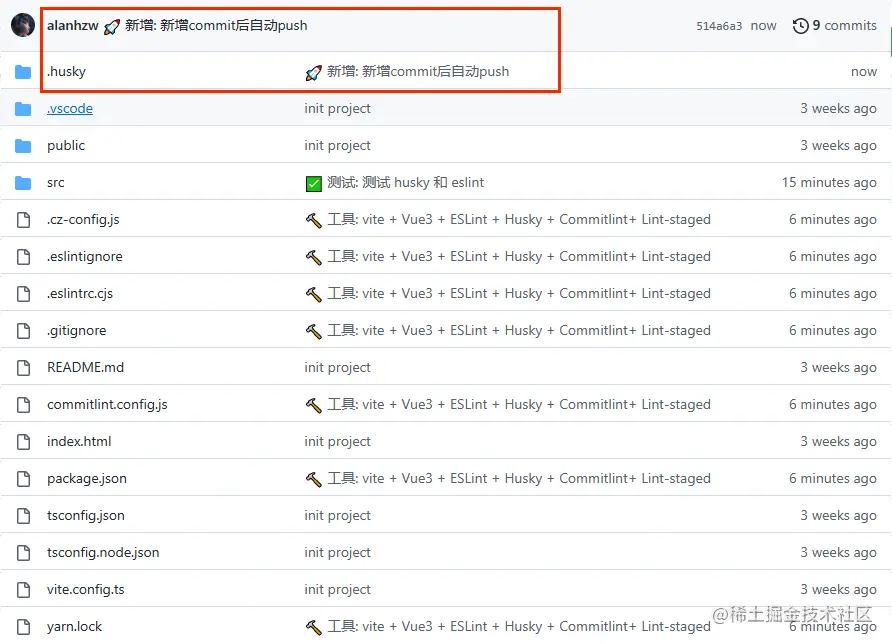This screenshot has width=892, height=644.
Task: Open the alanhzw username link
Action: click(73, 26)
